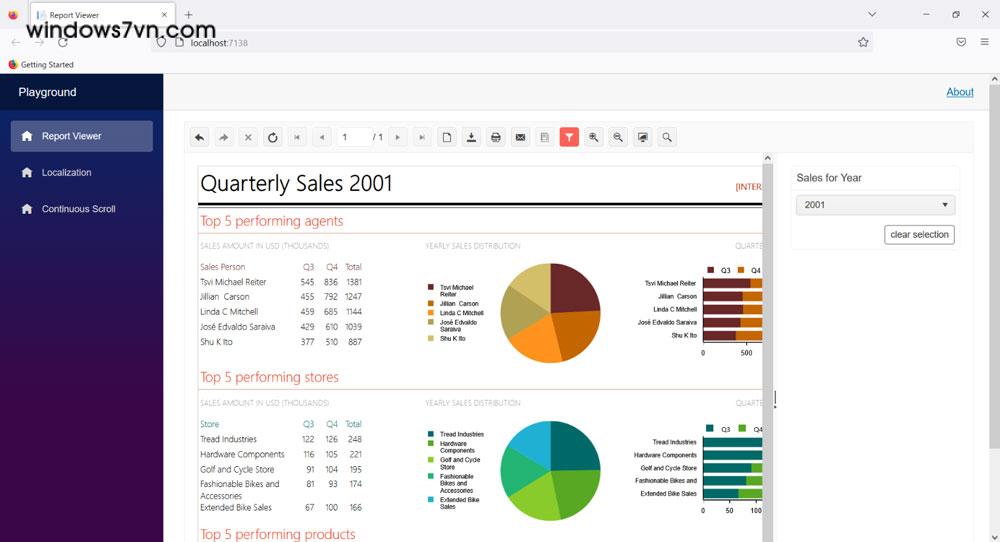The image size is (1000, 542).
Task: Click the navigate back arrow in report toolbar
Action: coord(199,137)
